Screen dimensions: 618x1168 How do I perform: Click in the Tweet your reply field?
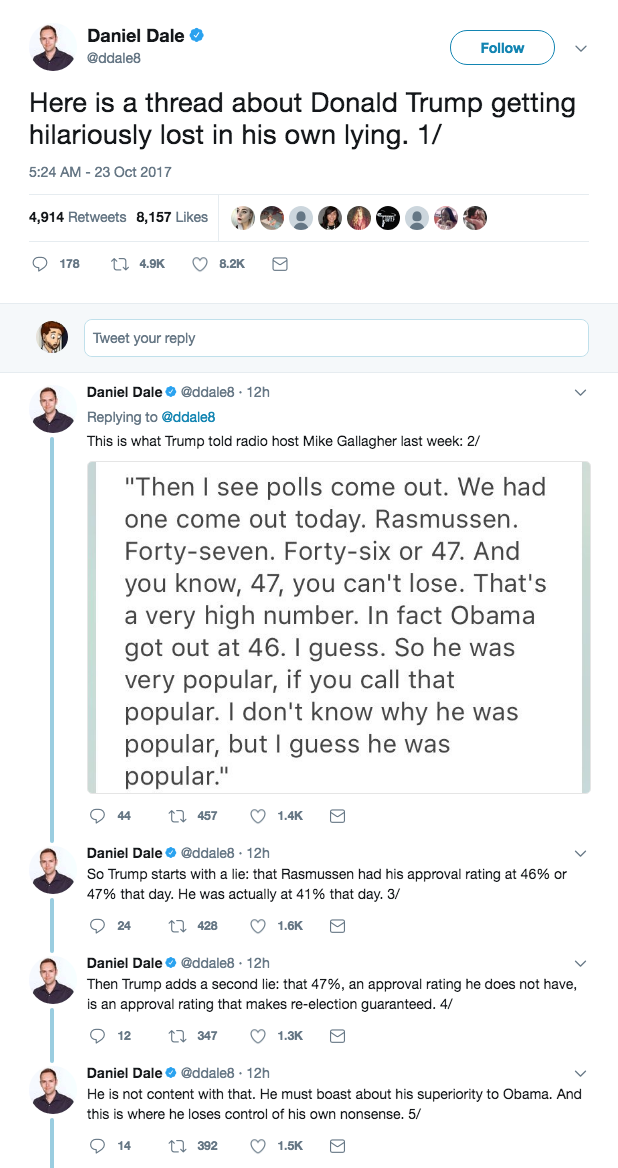pos(336,338)
